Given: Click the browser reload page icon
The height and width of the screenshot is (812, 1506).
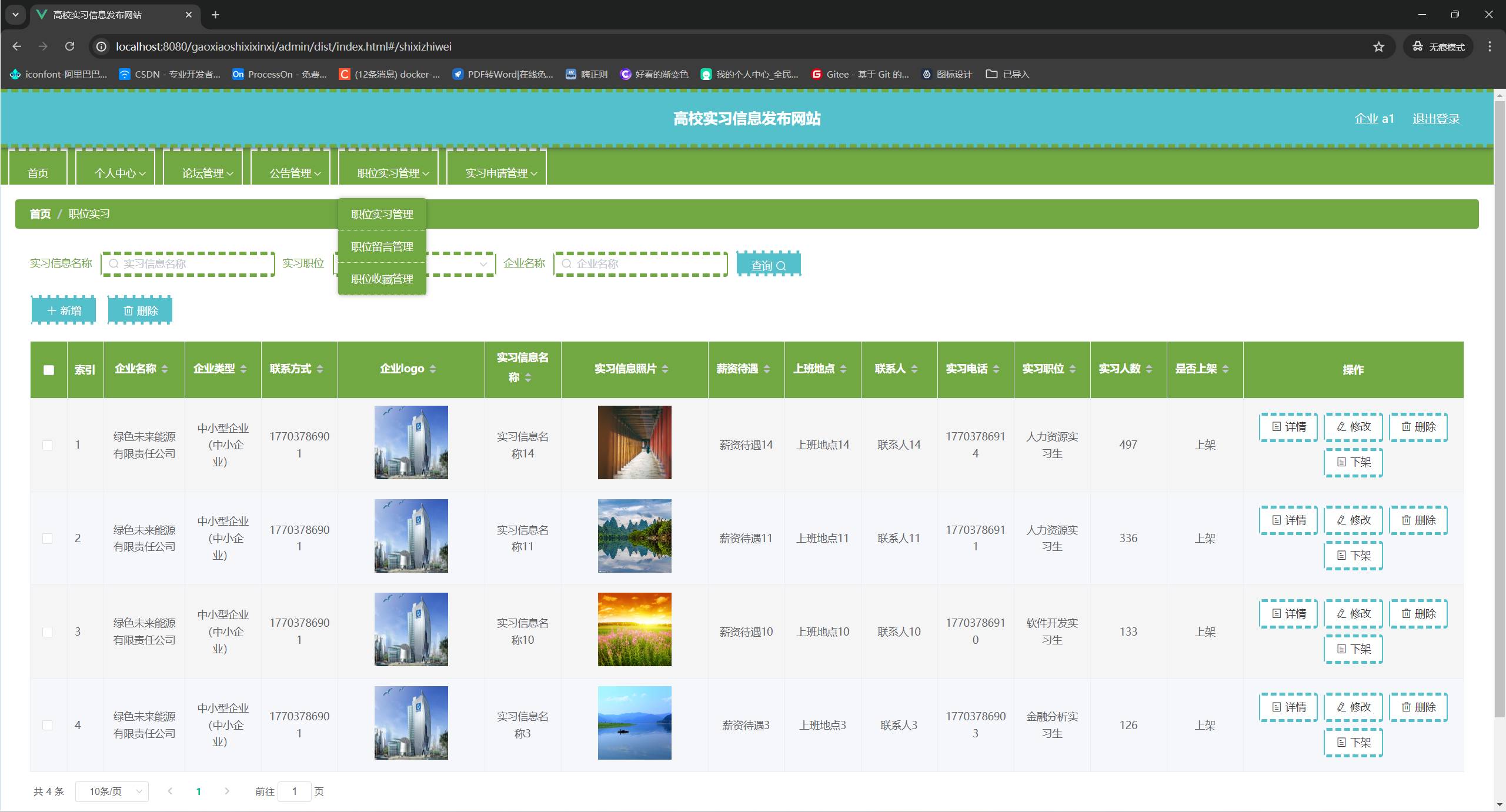Looking at the screenshot, I should [69, 46].
